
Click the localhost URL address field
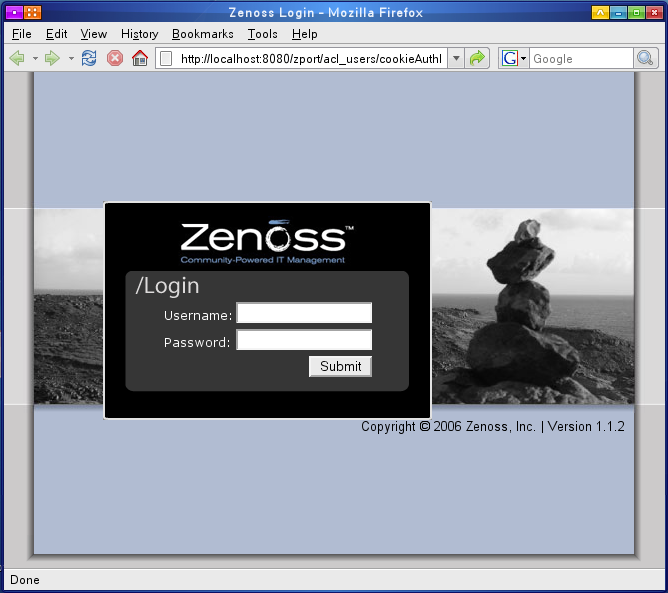pos(311,58)
